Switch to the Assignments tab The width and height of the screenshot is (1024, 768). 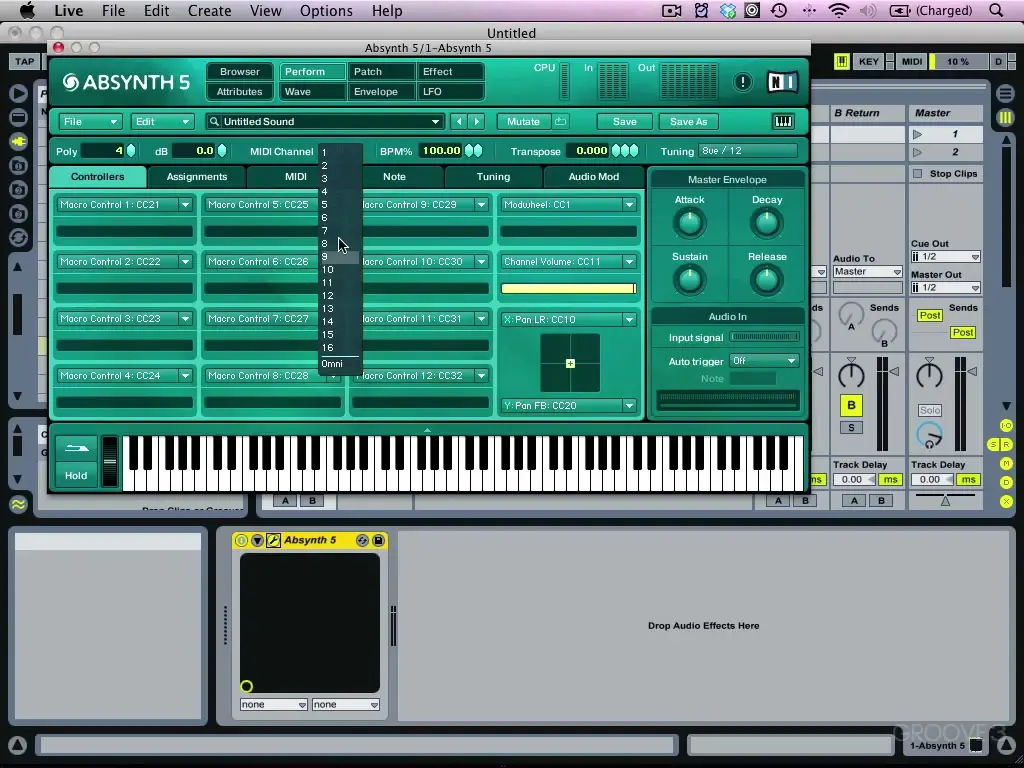[196, 176]
